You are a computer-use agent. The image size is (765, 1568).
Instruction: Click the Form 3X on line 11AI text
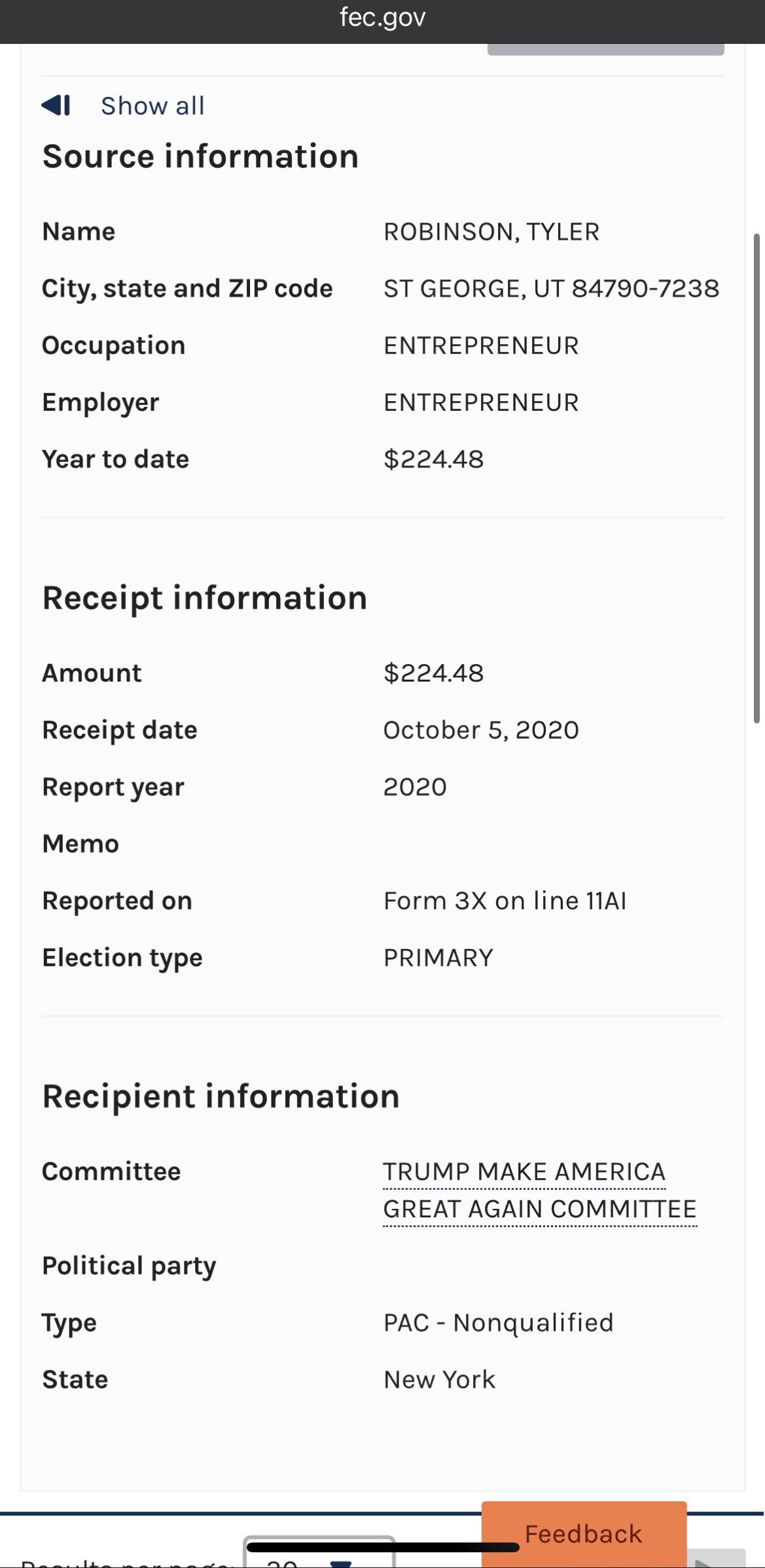pos(505,901)
